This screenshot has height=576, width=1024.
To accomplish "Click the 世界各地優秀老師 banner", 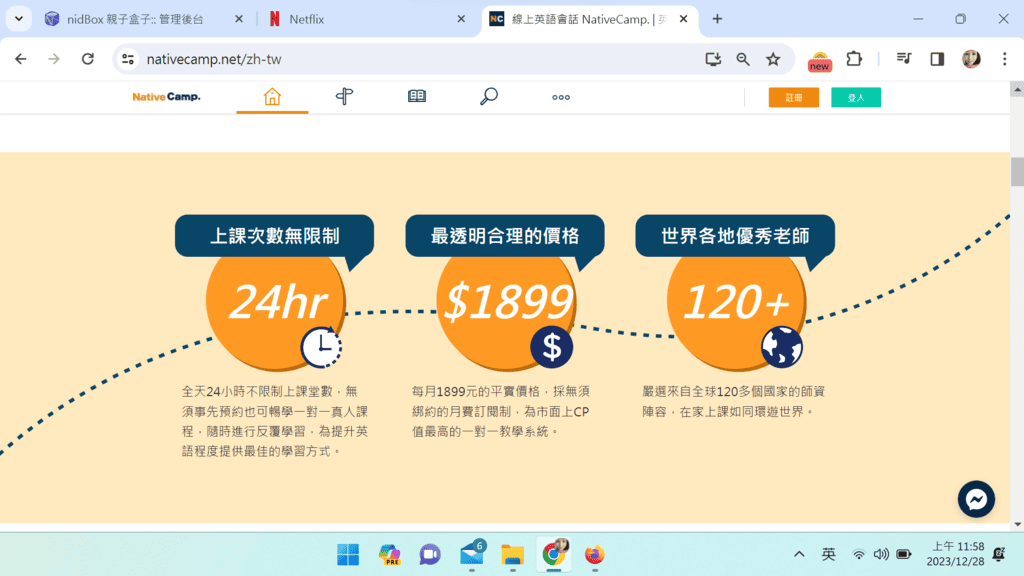I will (735, 236).
